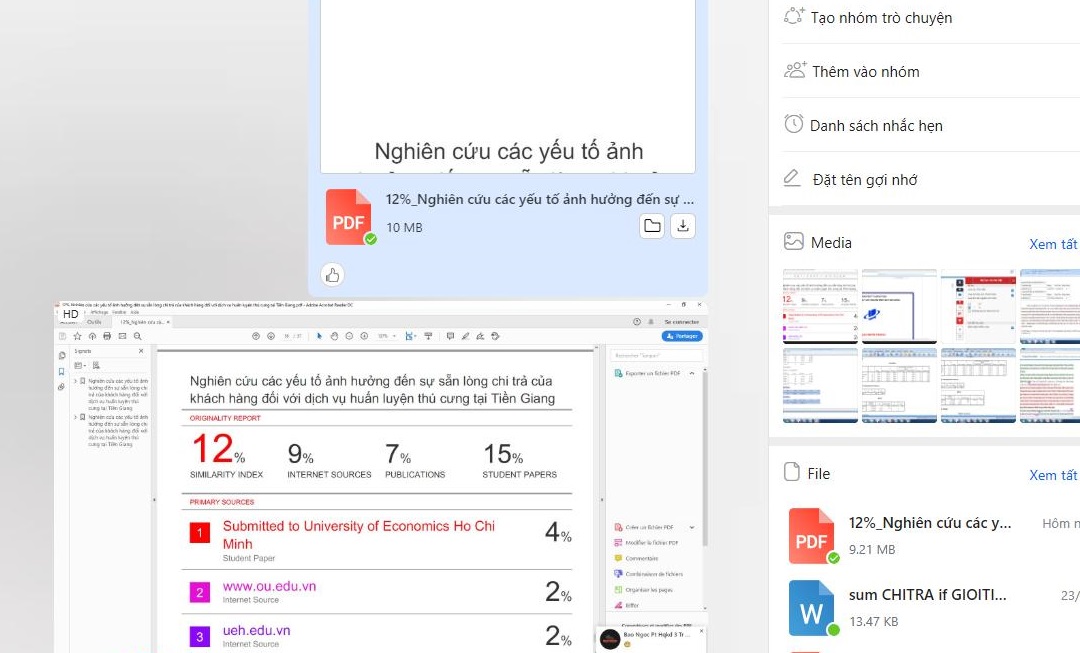Open the red dialog media thumbnail
Screen dimensions: 1080x653
click(x=978, y=307)
